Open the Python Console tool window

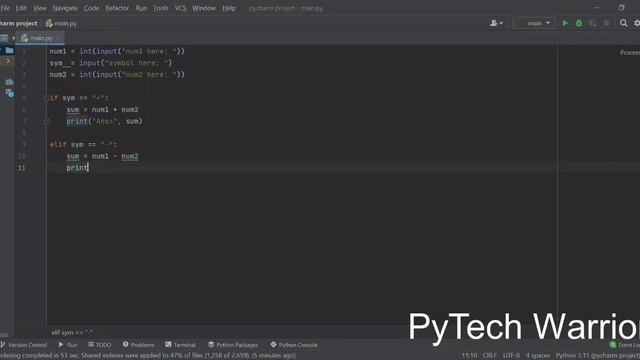point(294,345)
